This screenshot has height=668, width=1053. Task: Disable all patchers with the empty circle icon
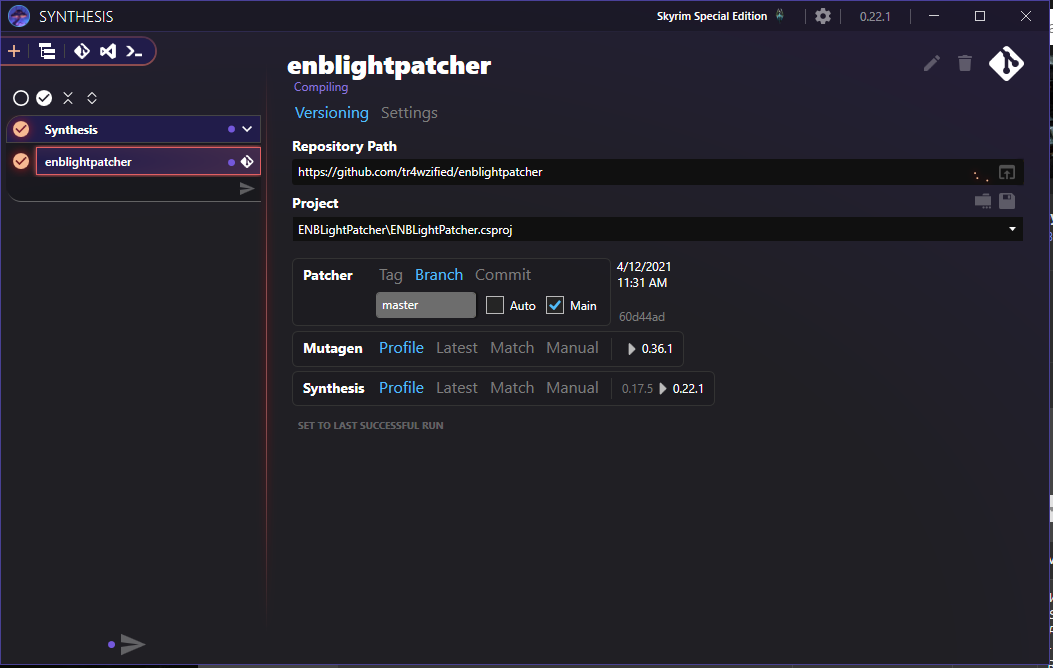tap(21, 98)
